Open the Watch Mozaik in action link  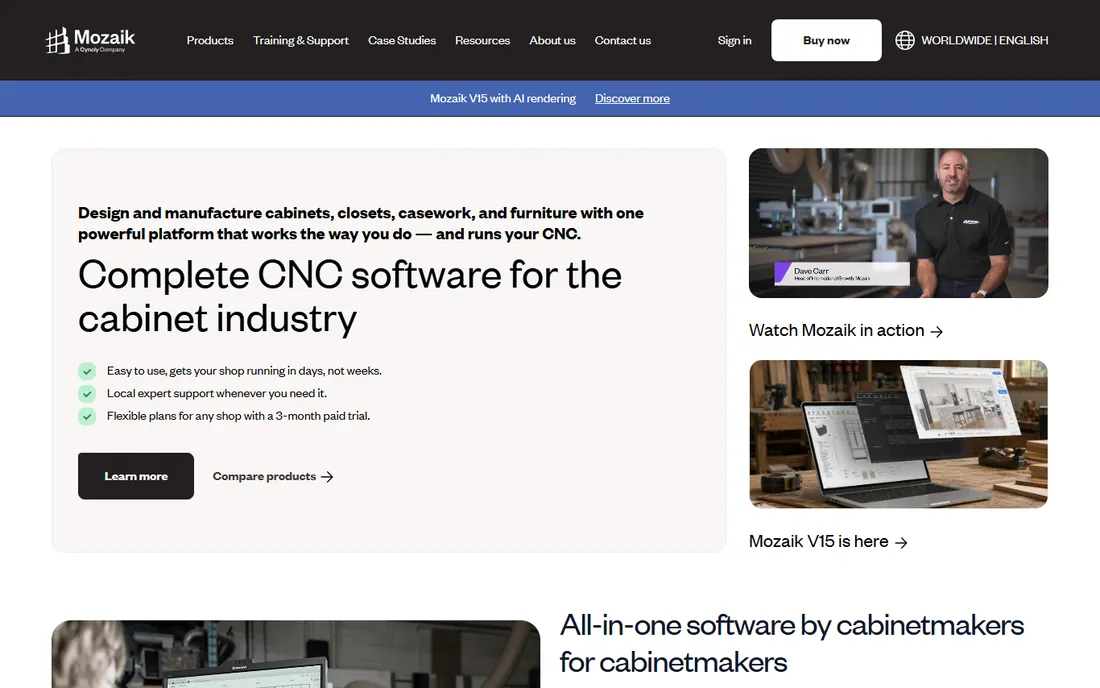(x=845, y=330)
